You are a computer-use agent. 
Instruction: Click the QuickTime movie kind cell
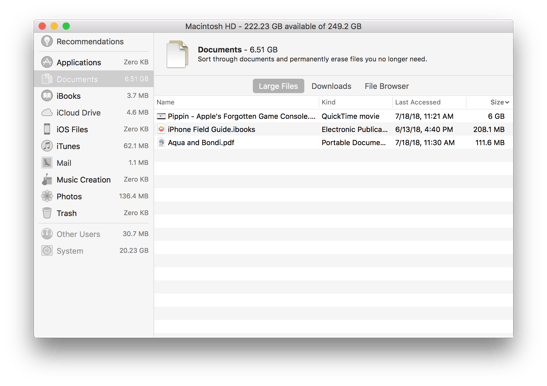[x=350, y=116]
